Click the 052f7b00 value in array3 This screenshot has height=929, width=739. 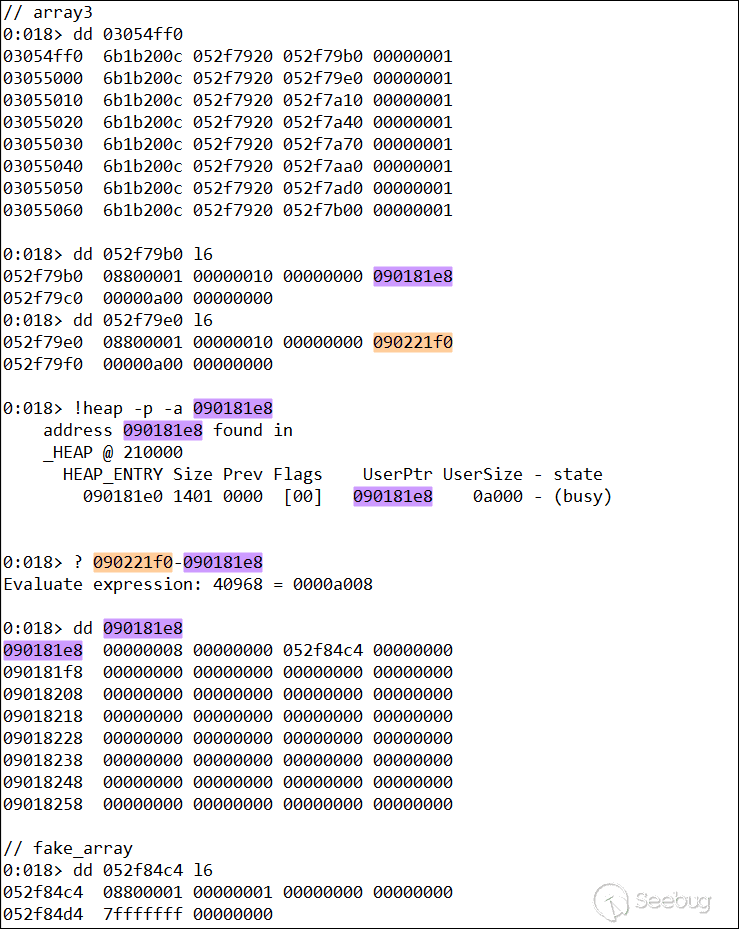[322, 210]
